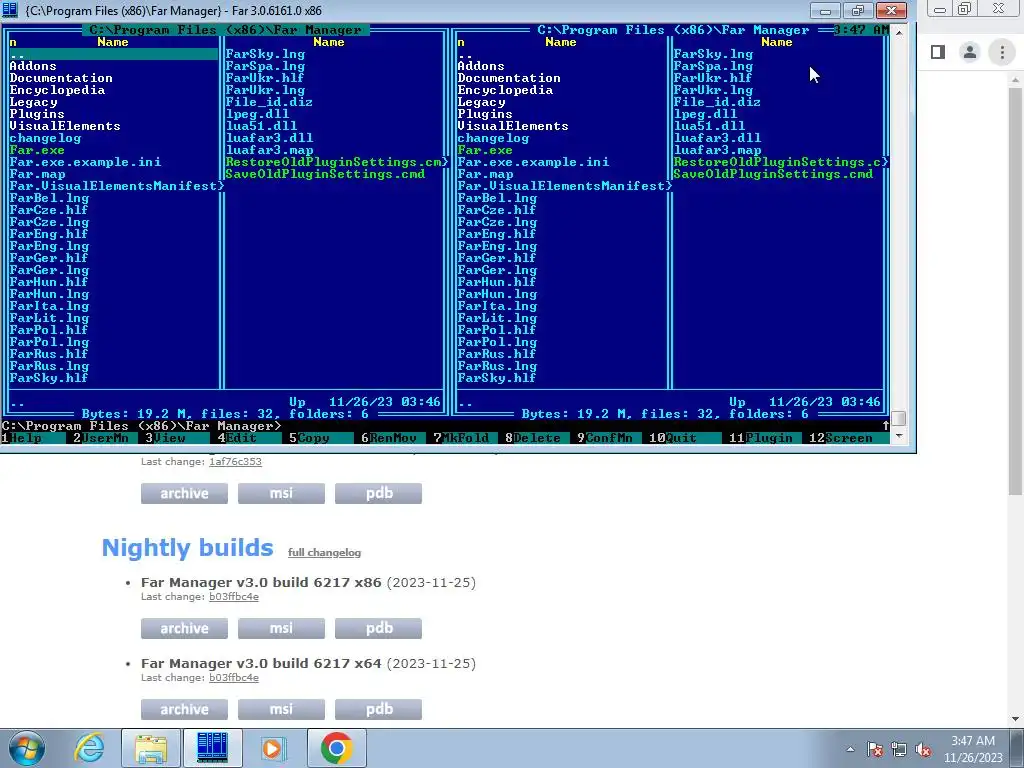The width and height of the screenshot is (1024, 768).
Task: Download archive above Nightly builds heading
Action: click(x=184, y=494)
